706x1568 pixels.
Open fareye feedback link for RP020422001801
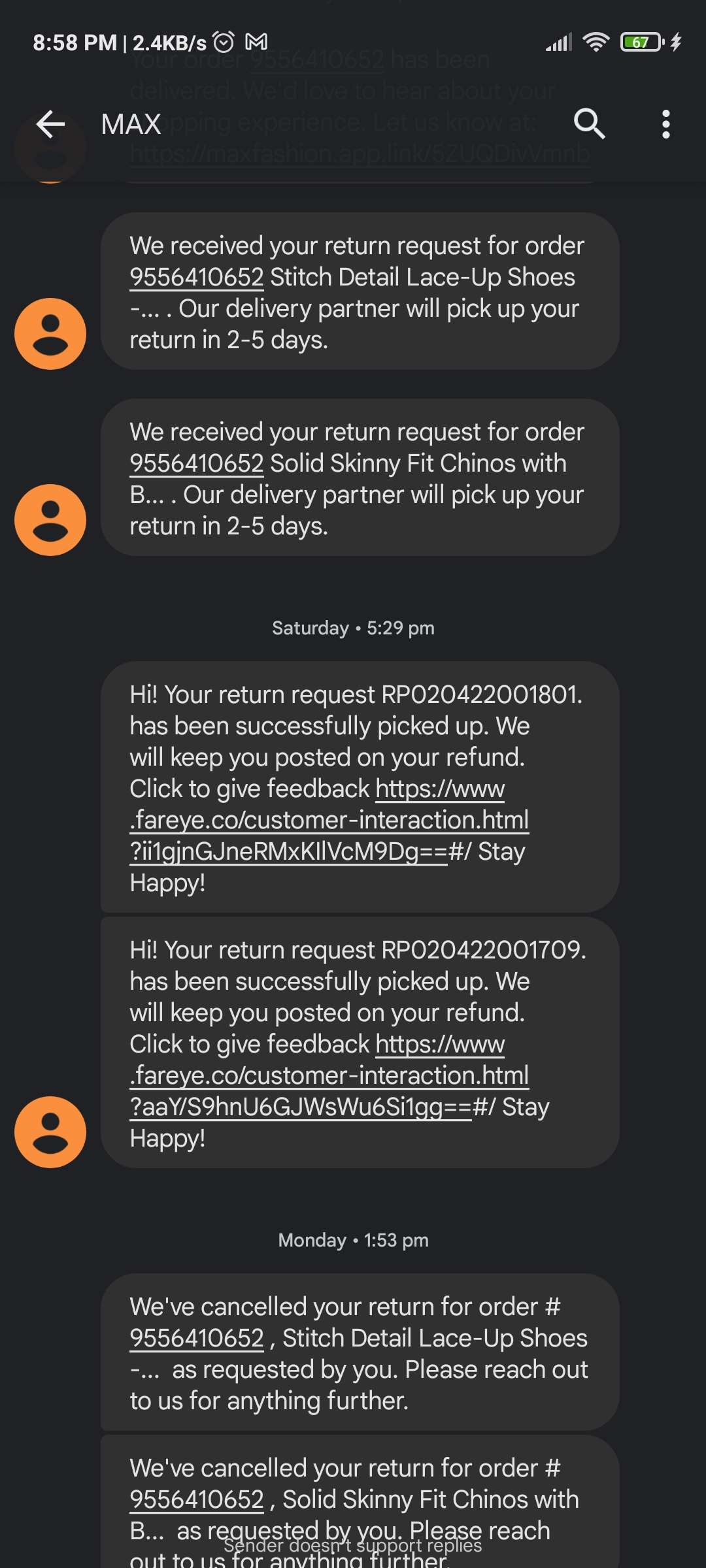pyautogui.click(x=329, y=821)
